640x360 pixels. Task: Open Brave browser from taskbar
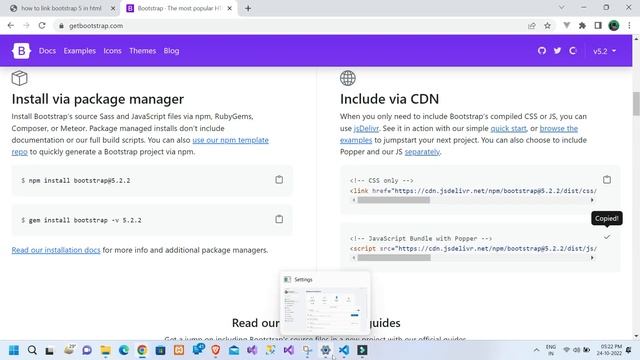[x=216, y=350]
